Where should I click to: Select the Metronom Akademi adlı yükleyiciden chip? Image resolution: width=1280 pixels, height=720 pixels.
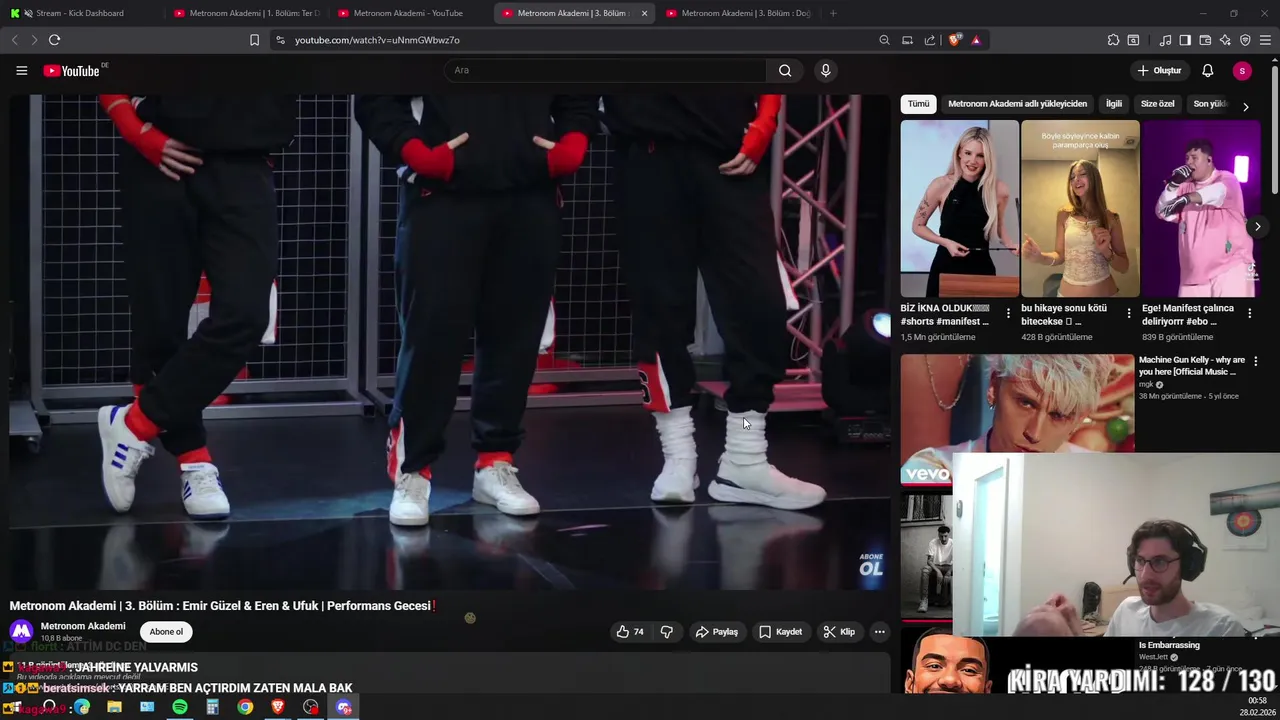1017,104
